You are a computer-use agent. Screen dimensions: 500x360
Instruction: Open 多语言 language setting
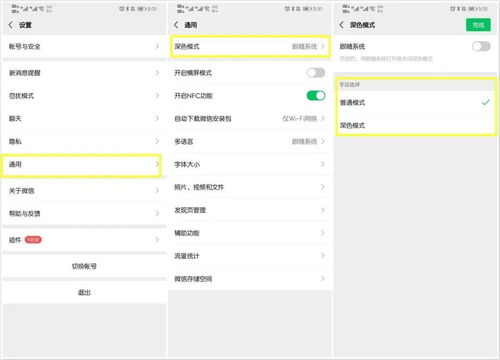250,141
